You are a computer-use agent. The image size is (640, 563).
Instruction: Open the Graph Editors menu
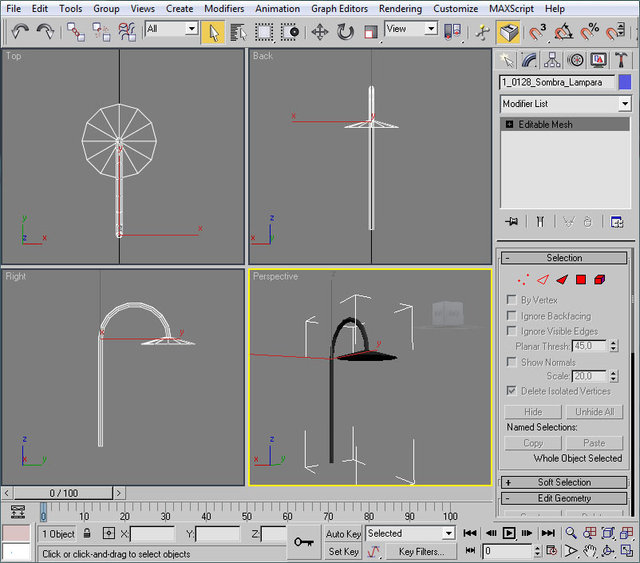pyautogui.click(x=339, y=8)
